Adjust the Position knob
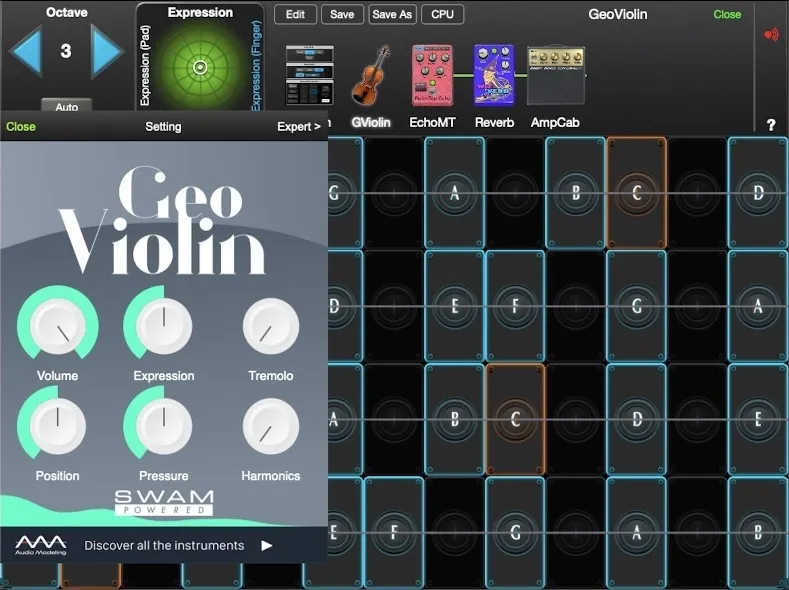 (x=58, y=426)
